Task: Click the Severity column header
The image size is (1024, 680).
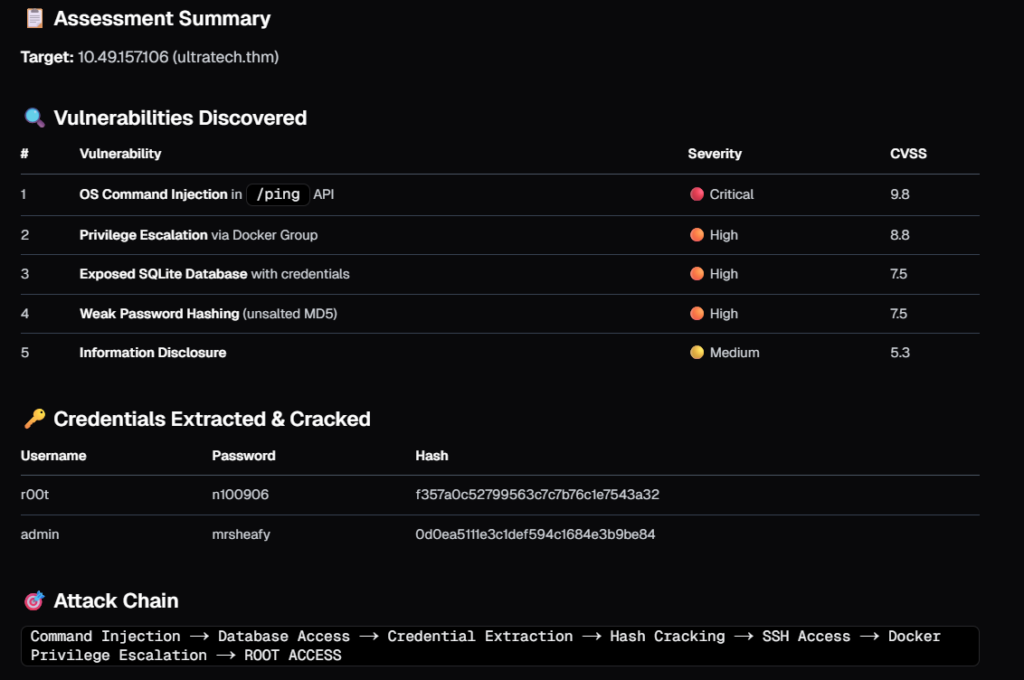Action: coord(714,154)
